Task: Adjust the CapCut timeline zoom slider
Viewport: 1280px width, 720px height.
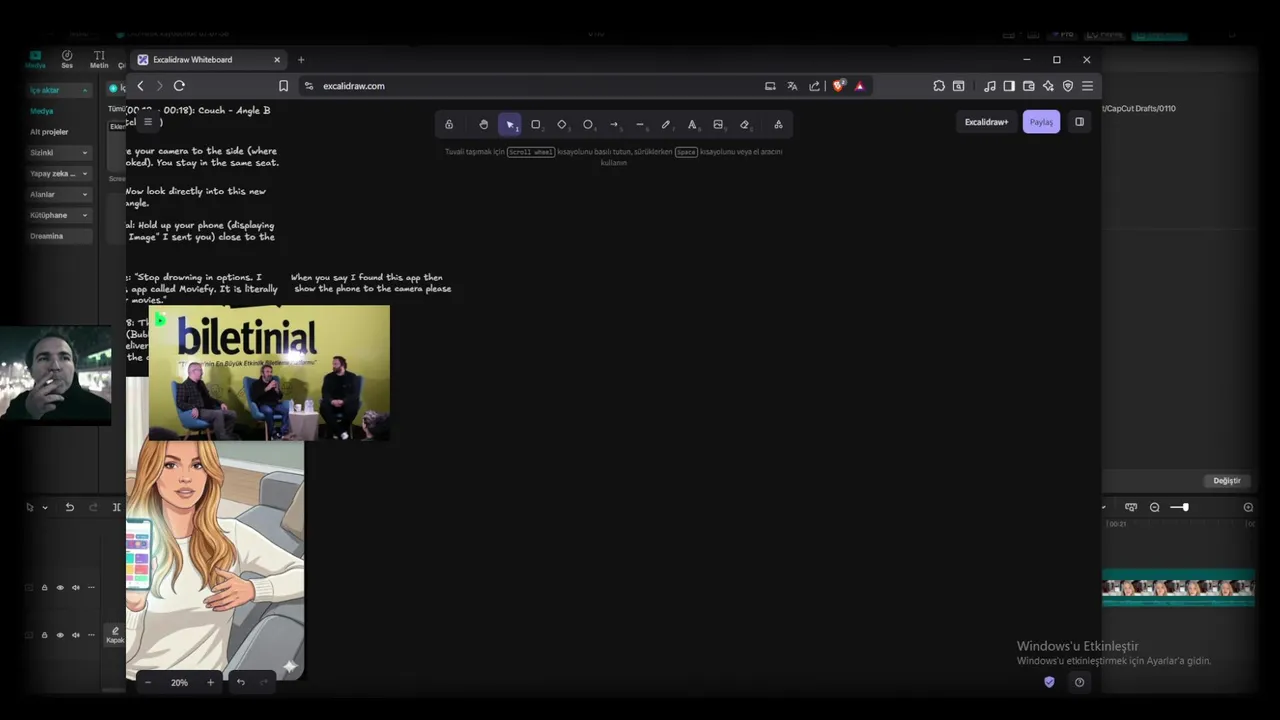Action: [1181, 508]
